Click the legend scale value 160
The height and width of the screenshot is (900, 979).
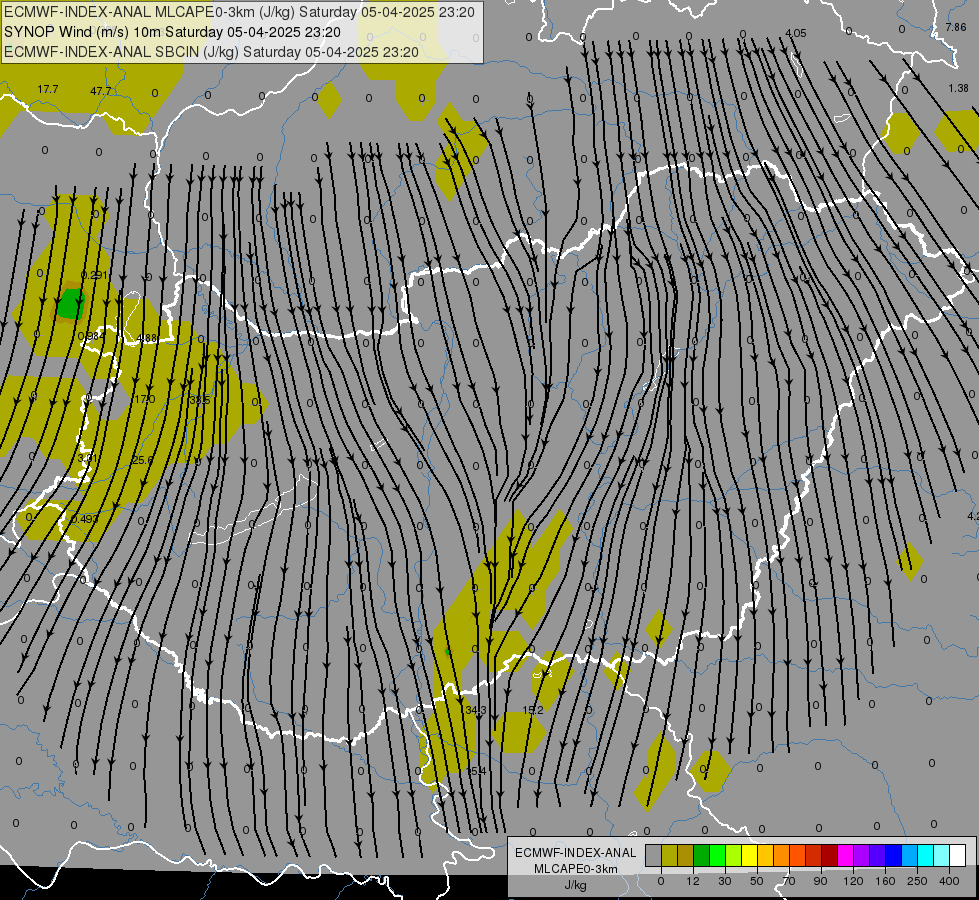click(x=885, y=881)
